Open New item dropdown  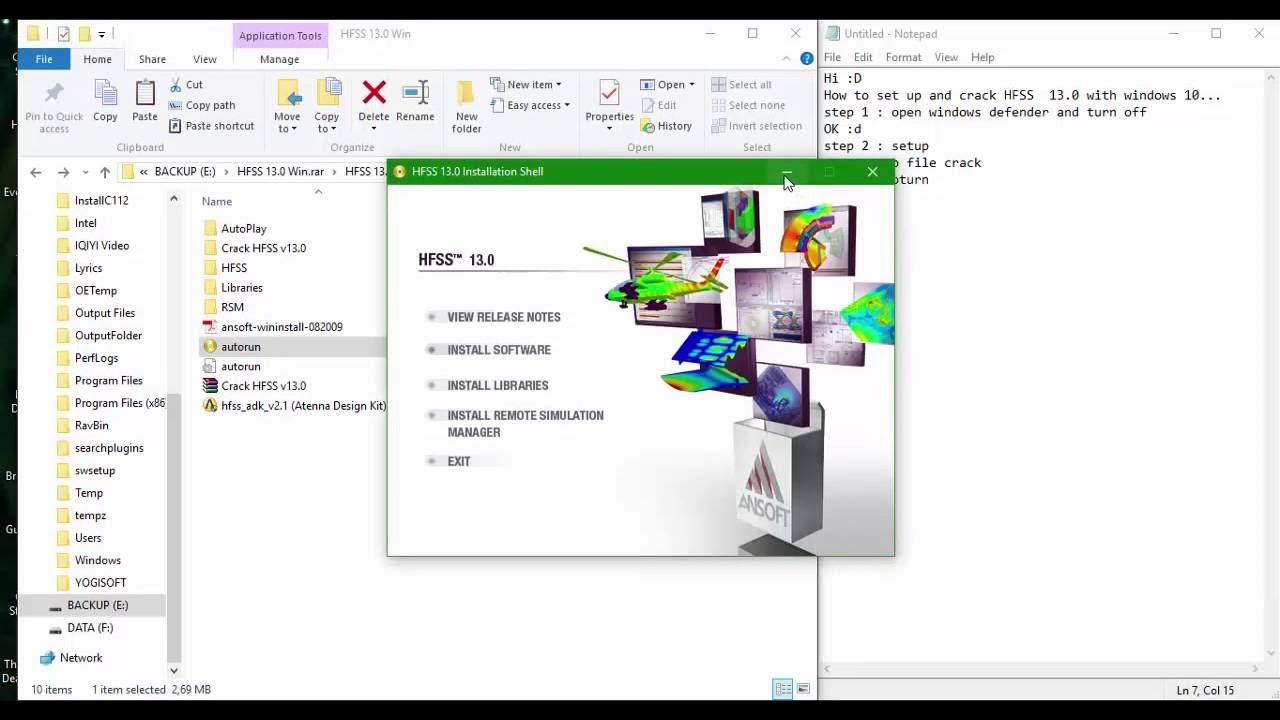(x=526, y=85)
